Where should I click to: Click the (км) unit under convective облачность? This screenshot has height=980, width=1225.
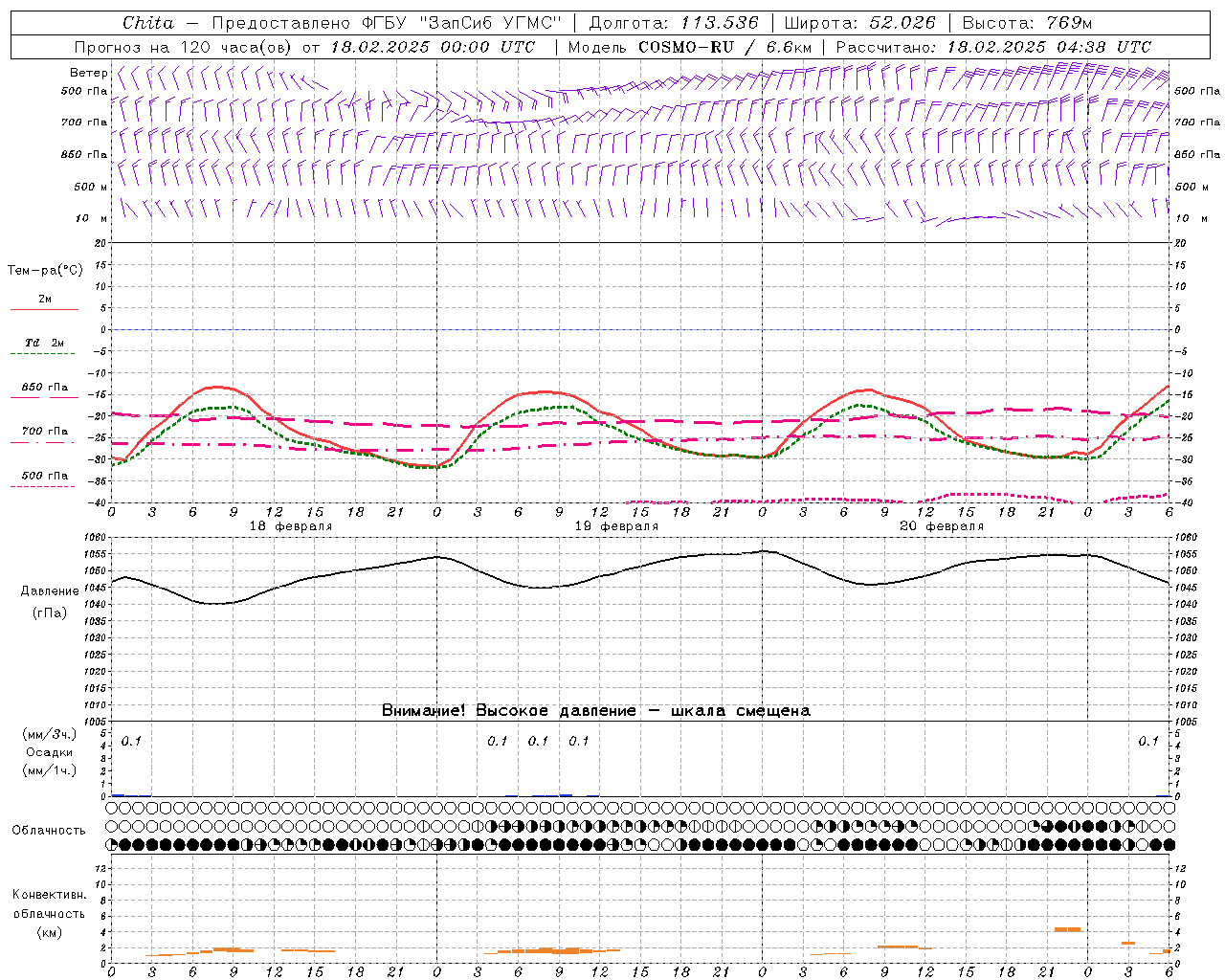click(49, 932)
